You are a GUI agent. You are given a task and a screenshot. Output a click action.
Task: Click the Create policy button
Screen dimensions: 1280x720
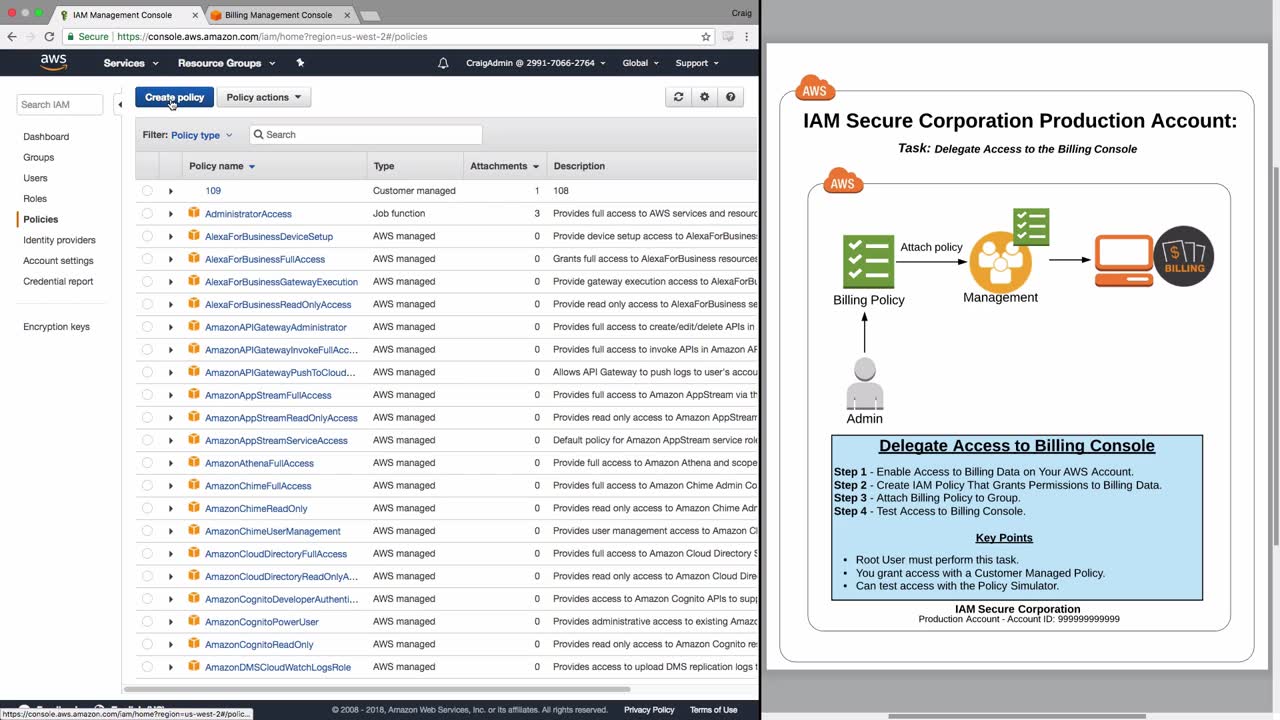(174, 97)
